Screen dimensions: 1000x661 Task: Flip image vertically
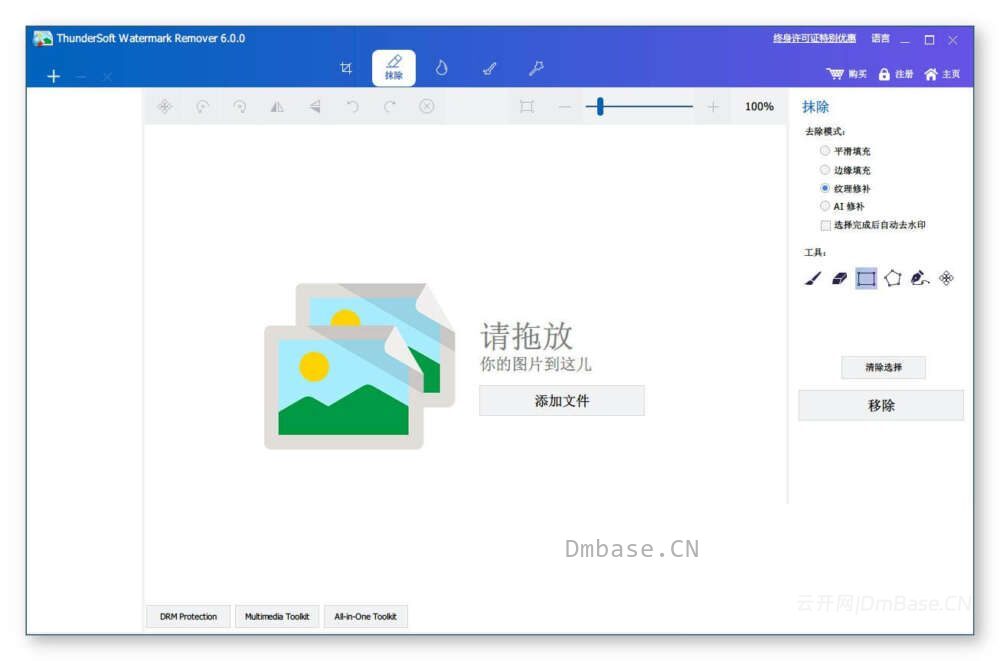pyautogui.click(x=314, y=107)
